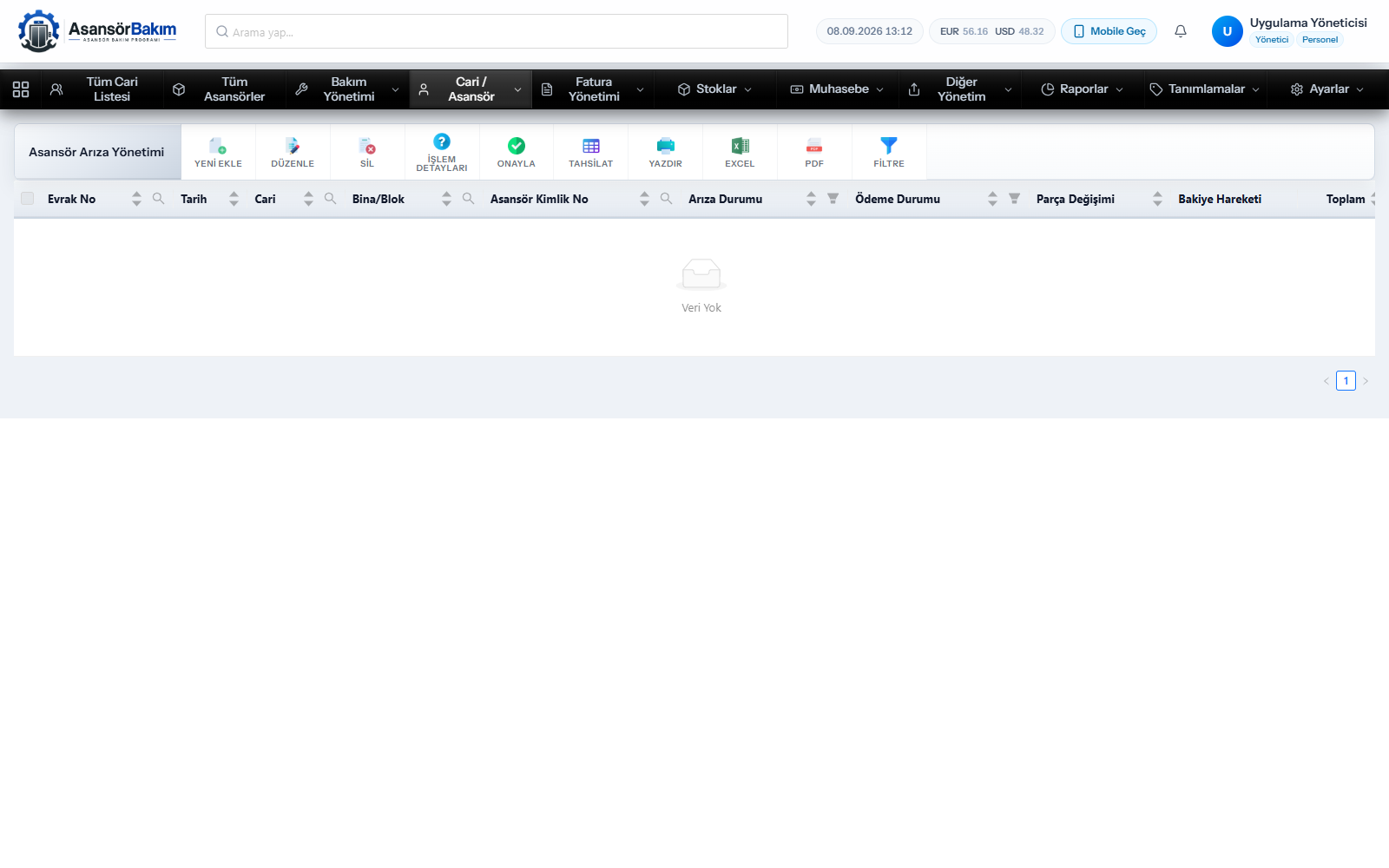Viewport: 1389px width, 868px height.
Task: Click the YENİ EKLE add icon
Action: pyautogui.click(x=218, y=145)
